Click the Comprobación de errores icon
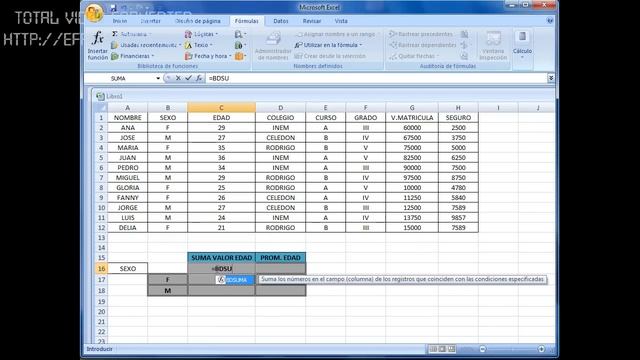This screenshot has height=360, width=640. pos(464,45)
